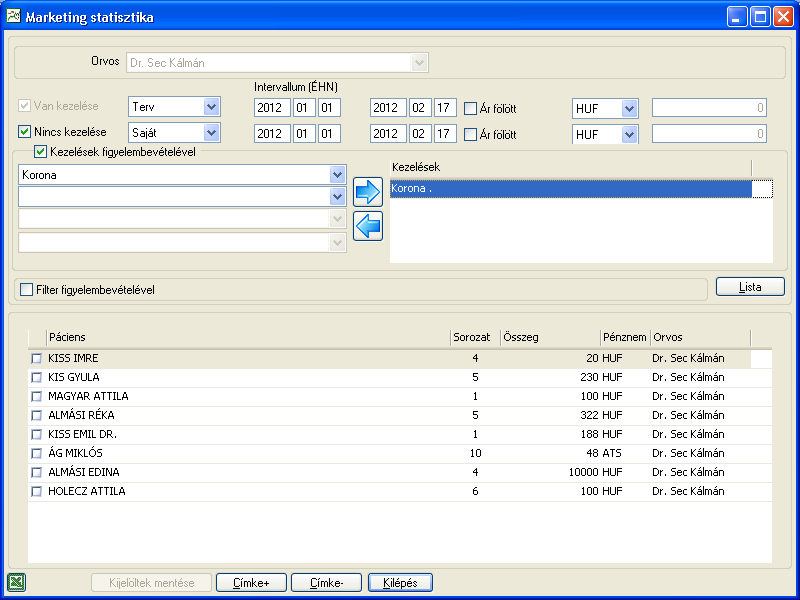The image size is (800, 600).
Task: Click Sorozat value 10 for ÁG MIKLÓS
Action: (476, 453)
